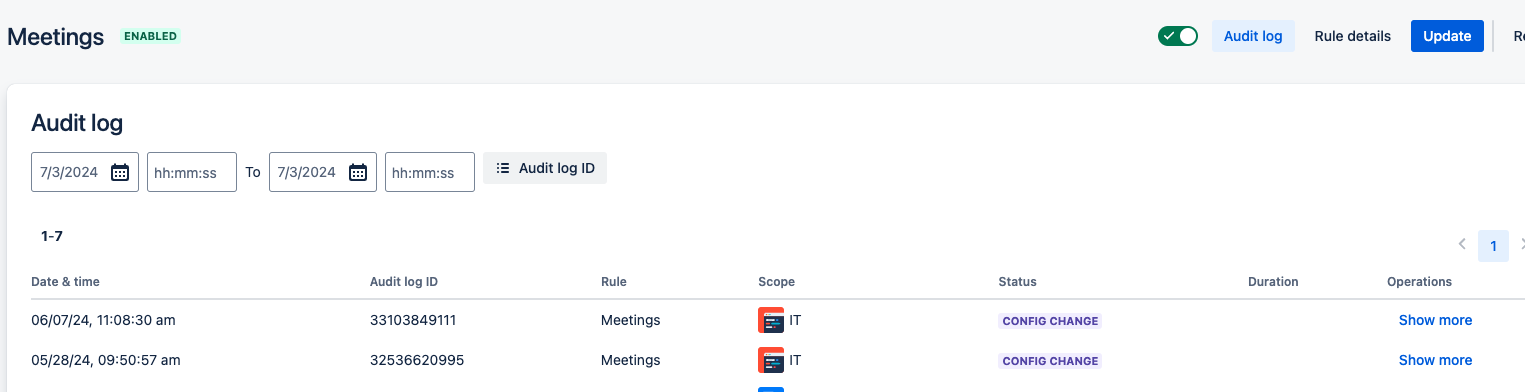
Task: Switch to the Audit log tab
Action: (1253, 36)
